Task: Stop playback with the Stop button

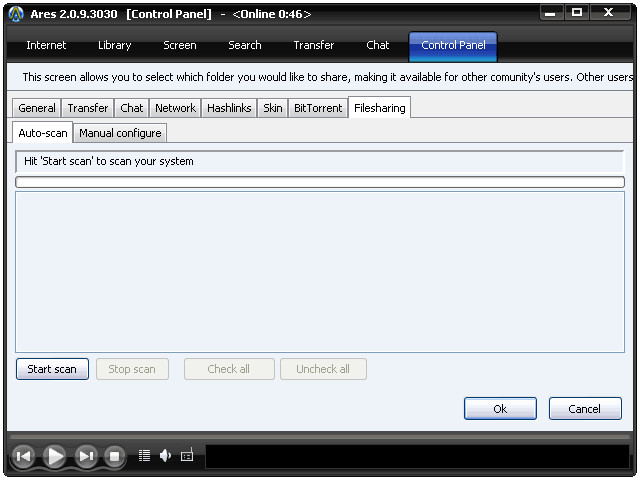Action: click(115, 456)
